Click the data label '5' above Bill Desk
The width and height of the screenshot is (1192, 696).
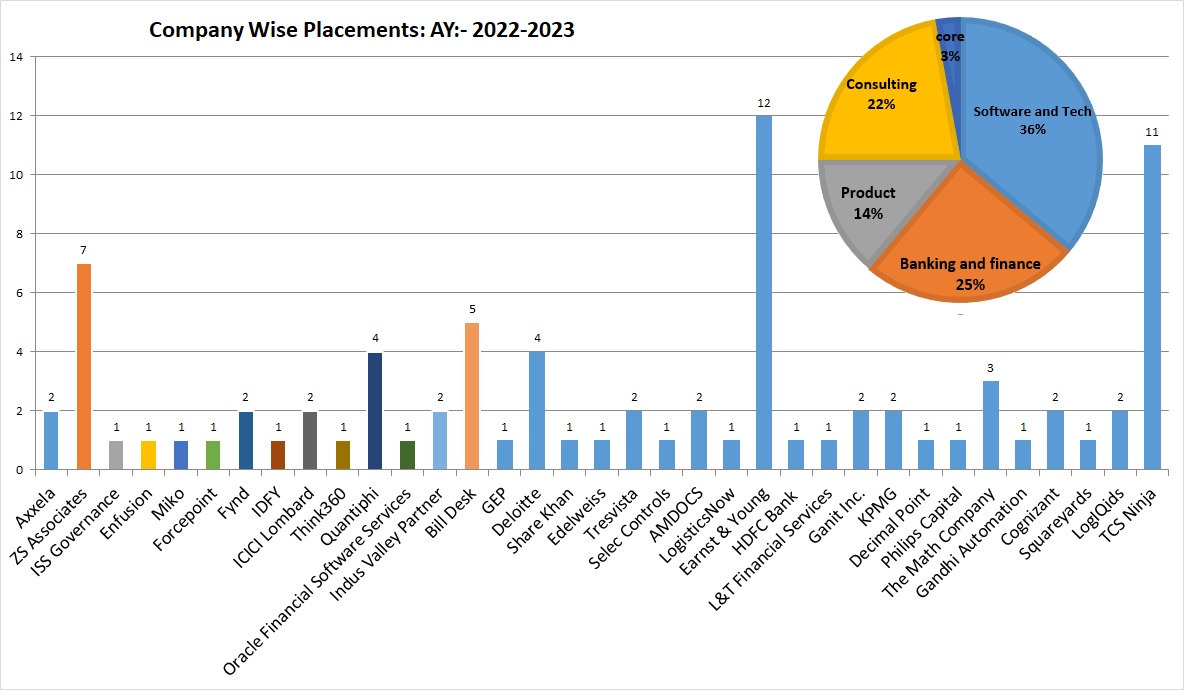pyautogui.click(x=472, y=309)
